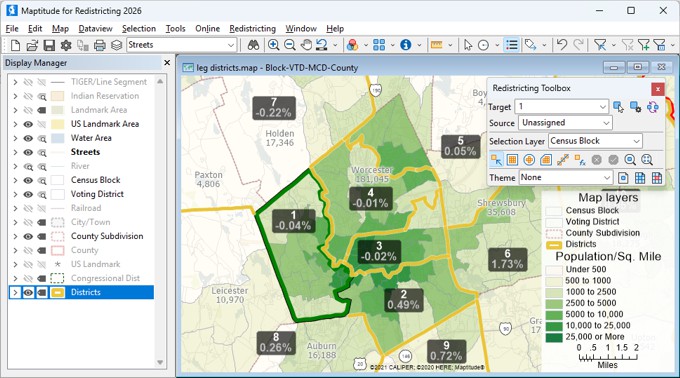This screenshot has height=378, width=680.
Task: Click toolbox select by pointing tool
Action: [496, 160]
